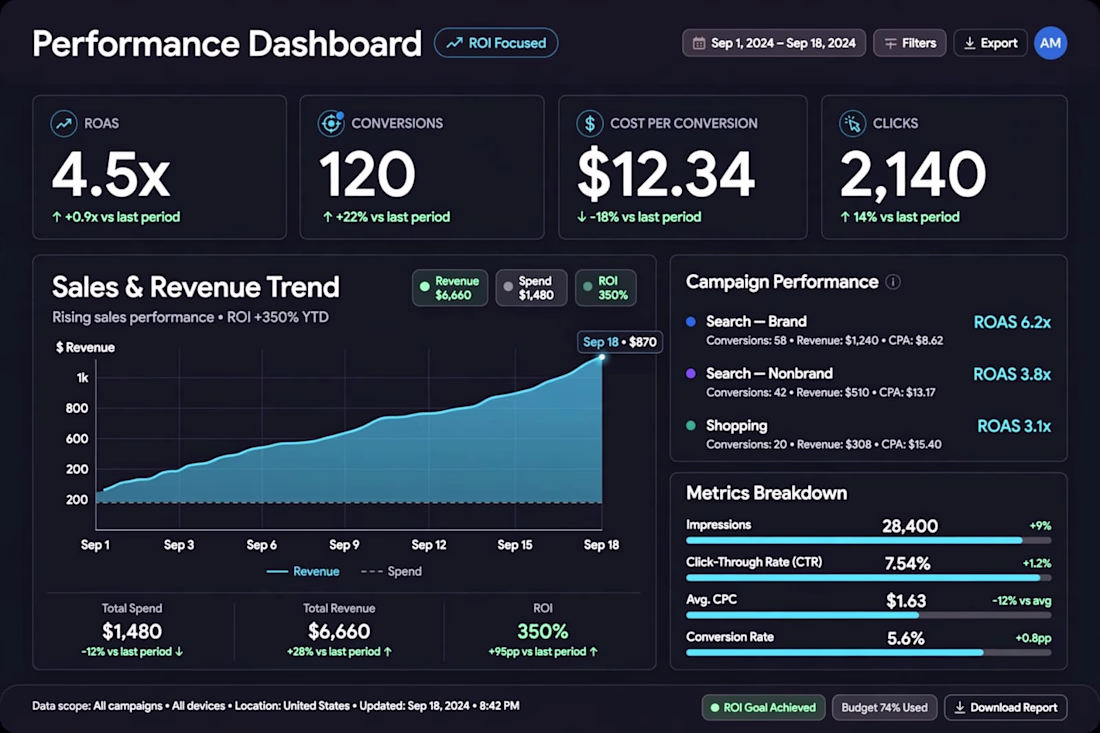Toggle the Revenue $6,660 series chip

(x=450, y=288)
